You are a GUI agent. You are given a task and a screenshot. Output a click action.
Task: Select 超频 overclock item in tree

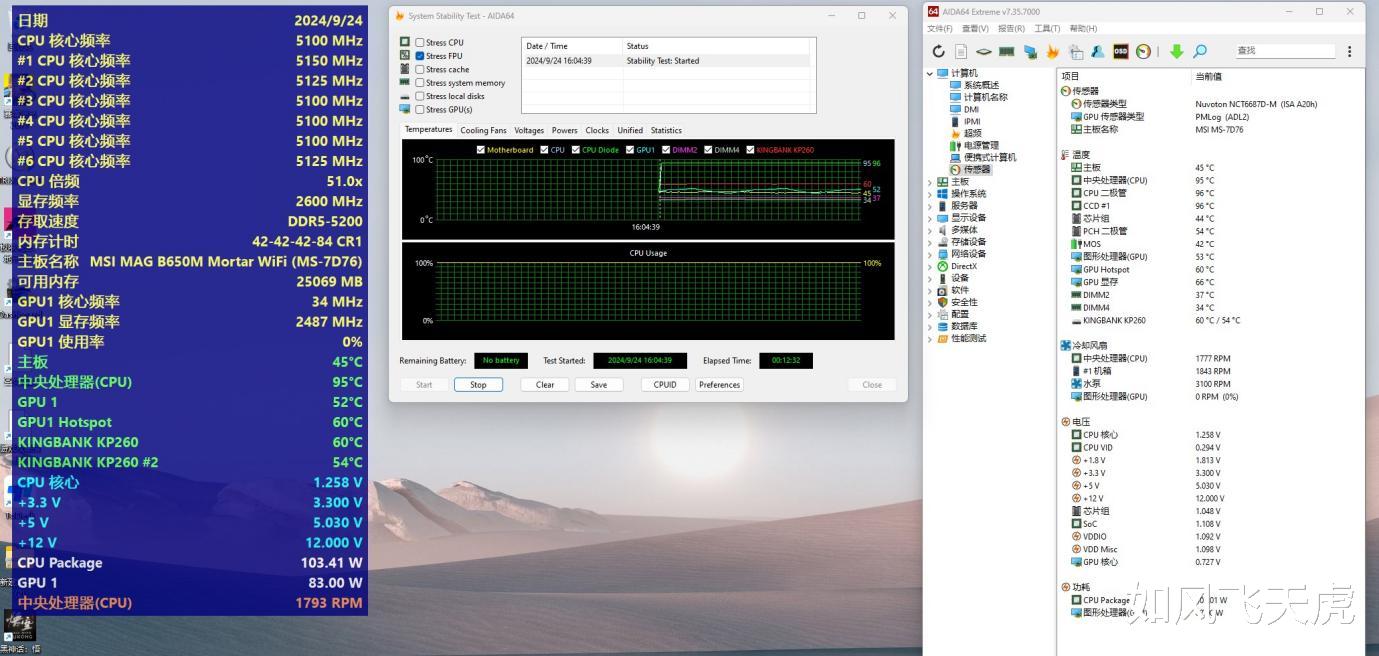point(966,133)
